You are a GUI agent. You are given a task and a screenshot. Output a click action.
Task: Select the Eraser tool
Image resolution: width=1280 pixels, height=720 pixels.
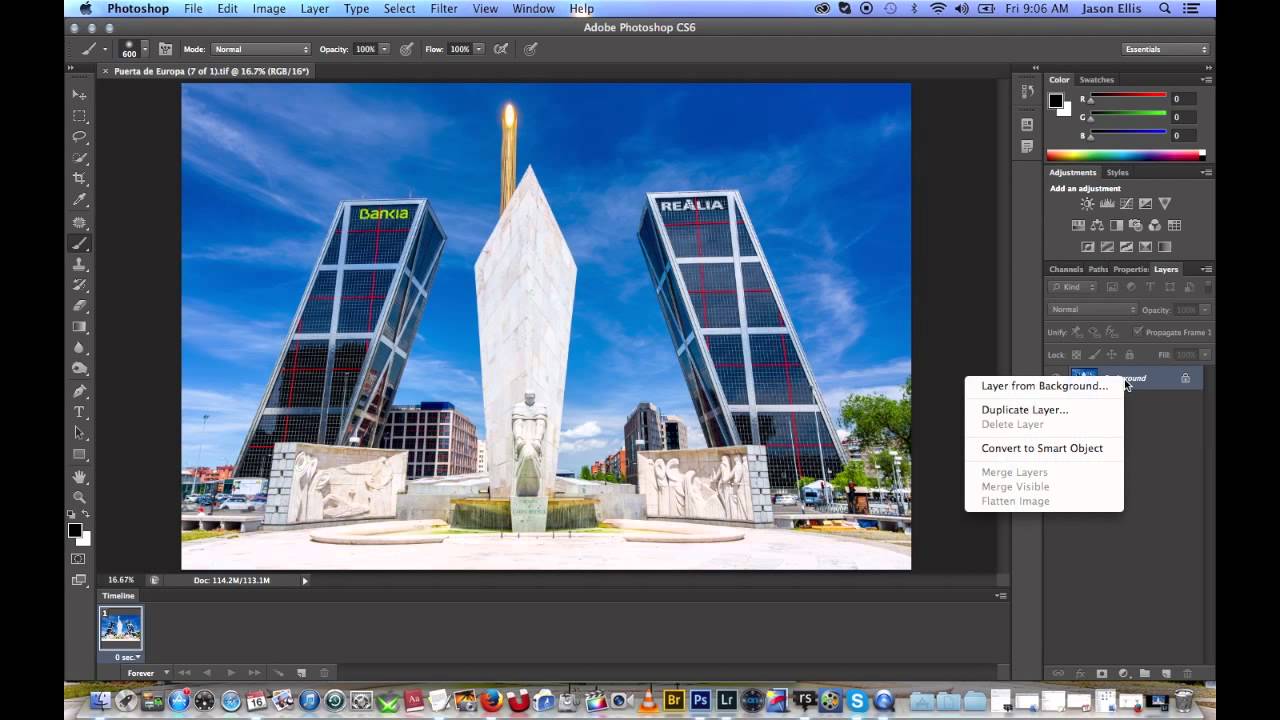point(80,306)
